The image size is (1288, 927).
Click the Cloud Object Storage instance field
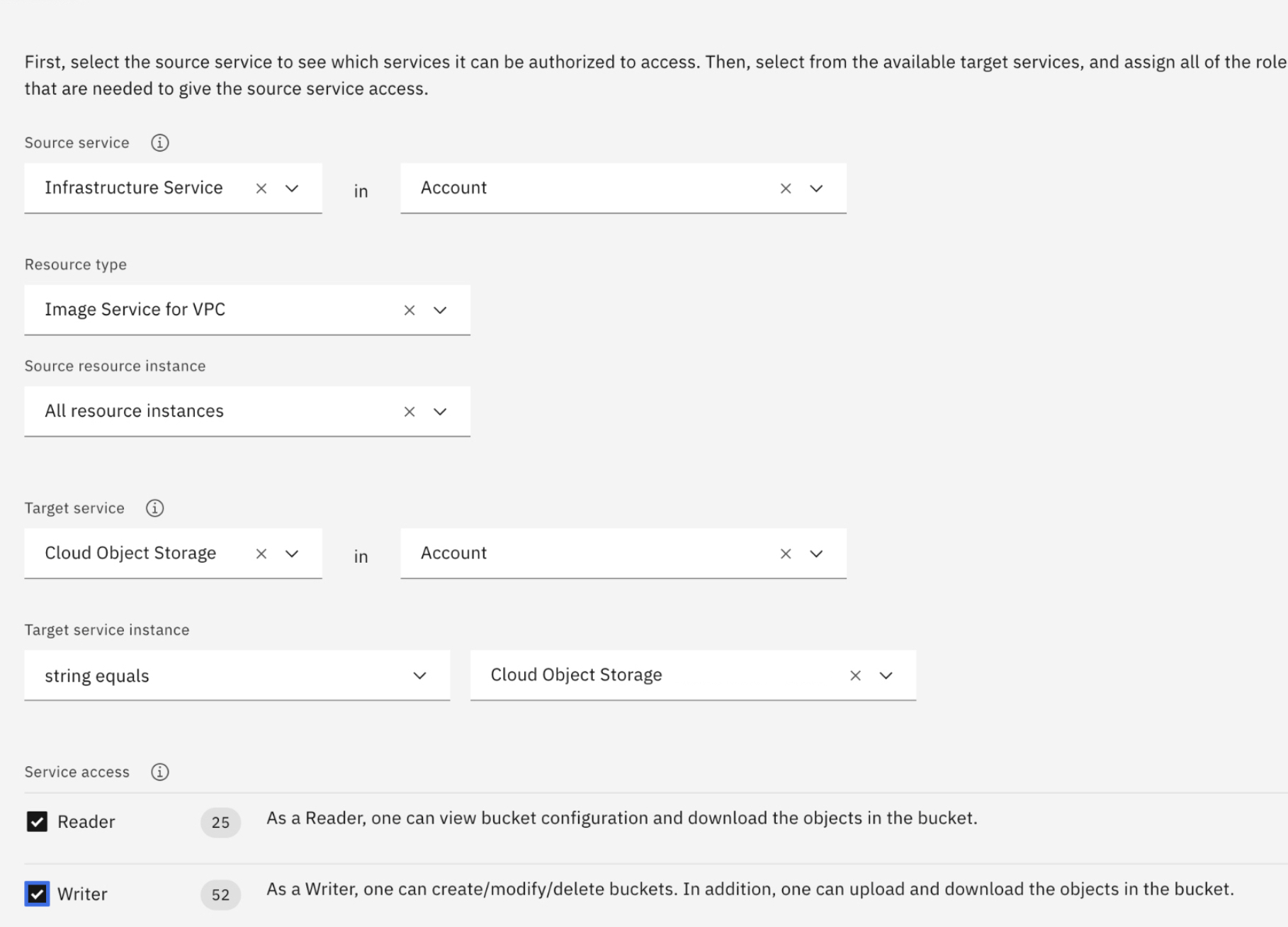638,675
